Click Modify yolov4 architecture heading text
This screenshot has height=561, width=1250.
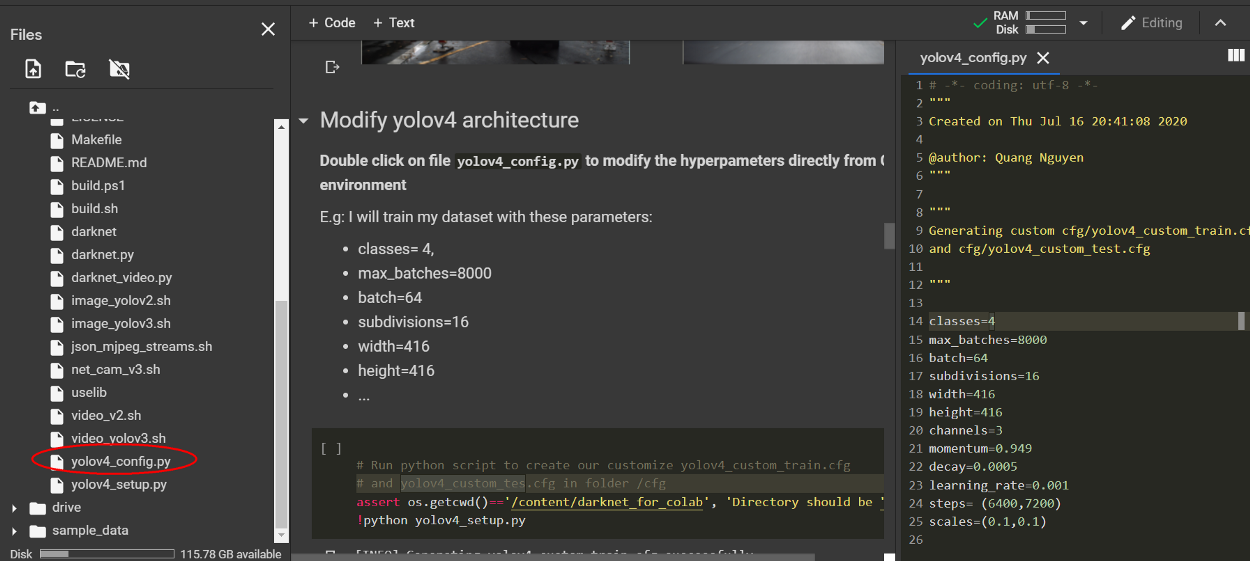(x=449, y=120)
